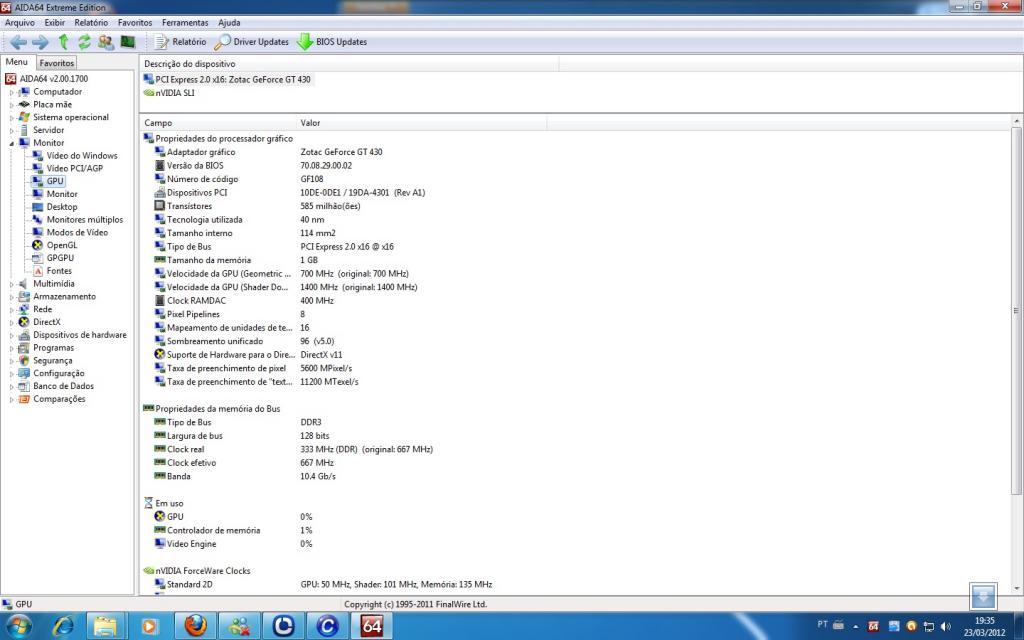Screen dimensions: 1024x640
Task: Expand the Sistema operacional tree node
Action: coord(11,118)
